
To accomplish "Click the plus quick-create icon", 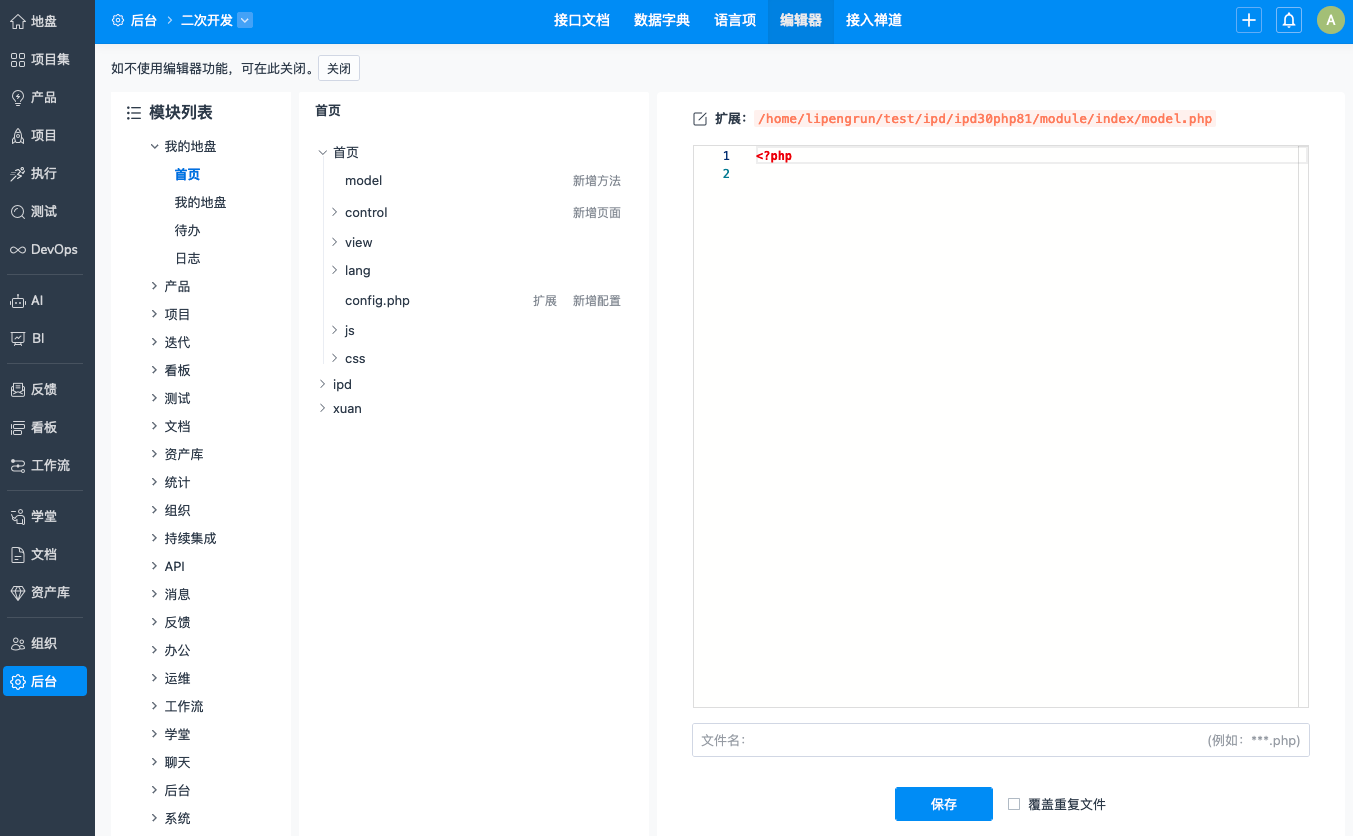I will [x=1248, y=20].
